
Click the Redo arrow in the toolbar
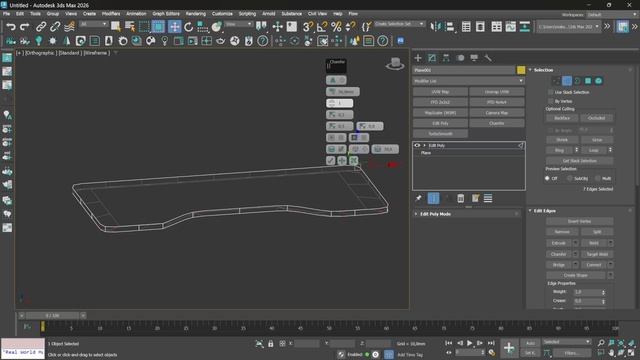click(24, 27)
